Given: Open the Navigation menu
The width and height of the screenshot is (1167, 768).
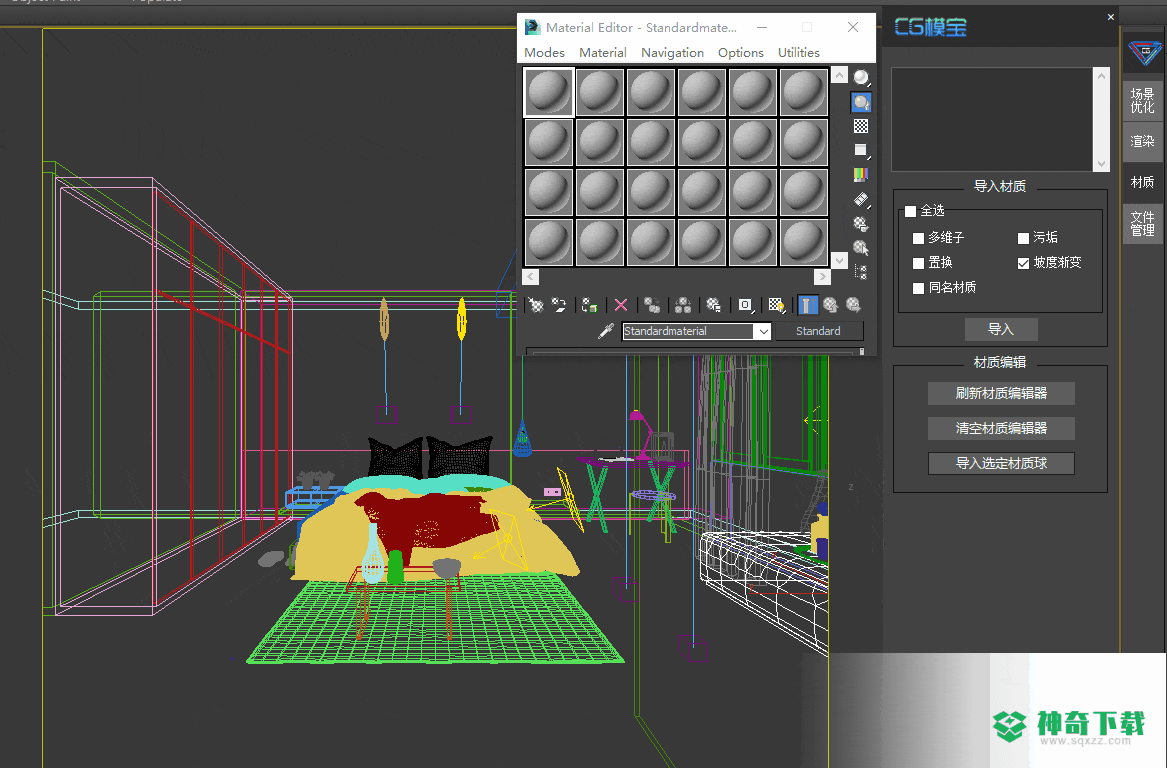Looking at the screenshot, I should 672,53.
